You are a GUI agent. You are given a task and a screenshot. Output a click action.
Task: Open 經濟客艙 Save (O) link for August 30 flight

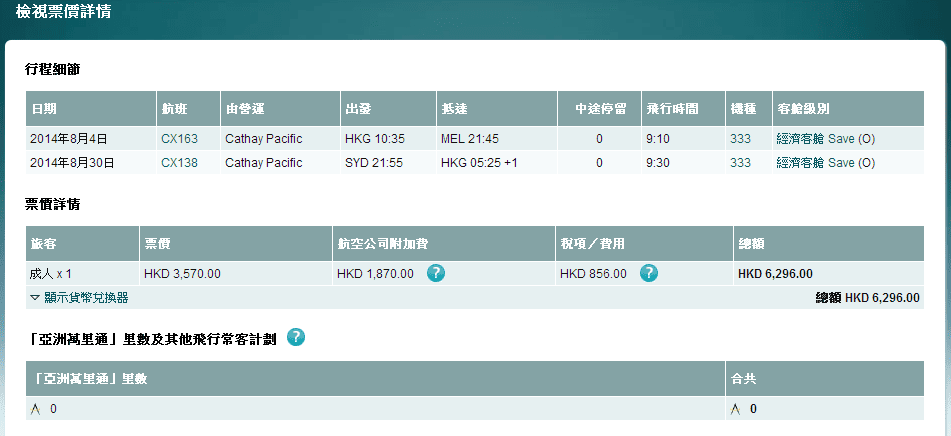click(x=825, y=162)
